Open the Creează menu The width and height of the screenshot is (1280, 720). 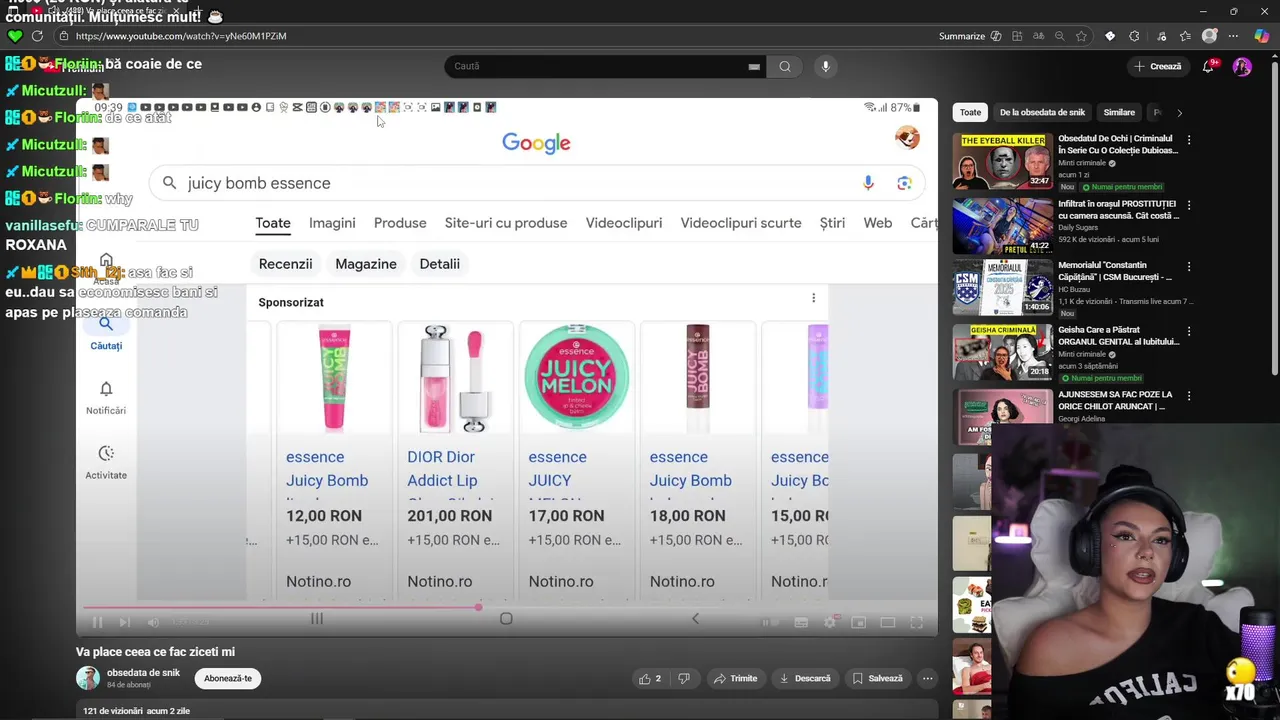1157,66
